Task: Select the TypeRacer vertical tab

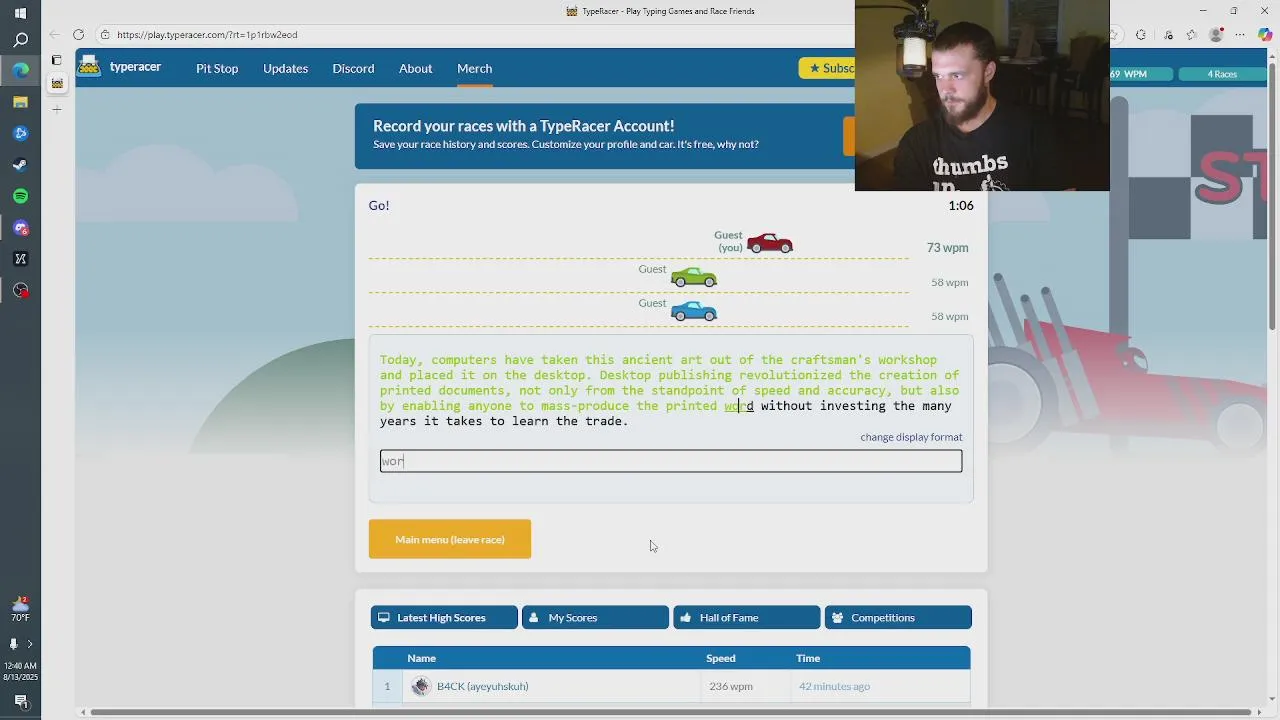Action: tap(57, 83)
